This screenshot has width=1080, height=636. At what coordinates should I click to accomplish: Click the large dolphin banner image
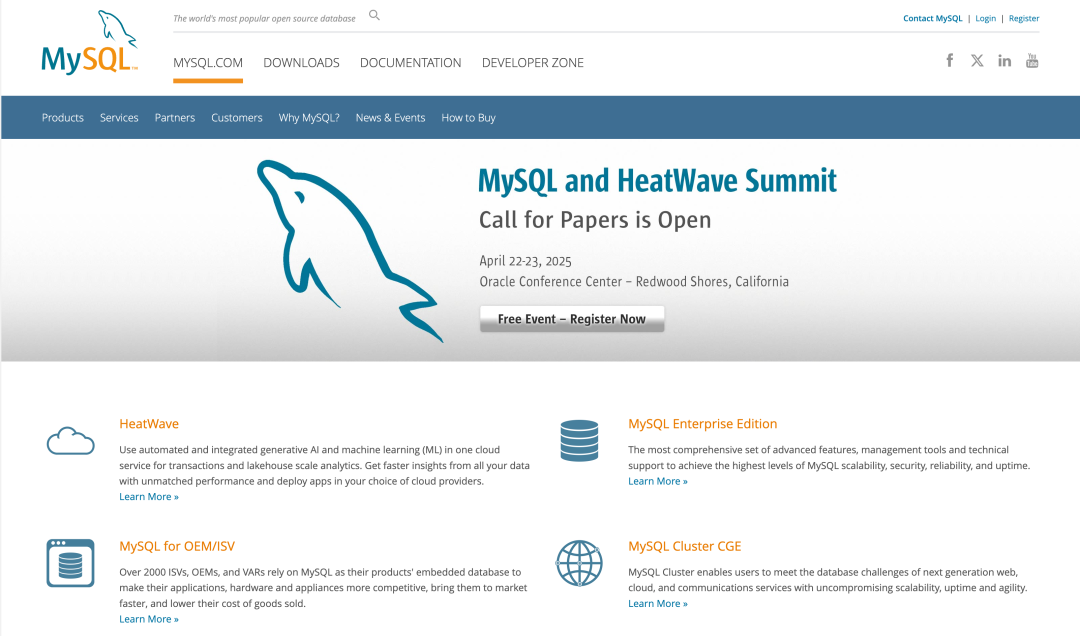(350, 251)
